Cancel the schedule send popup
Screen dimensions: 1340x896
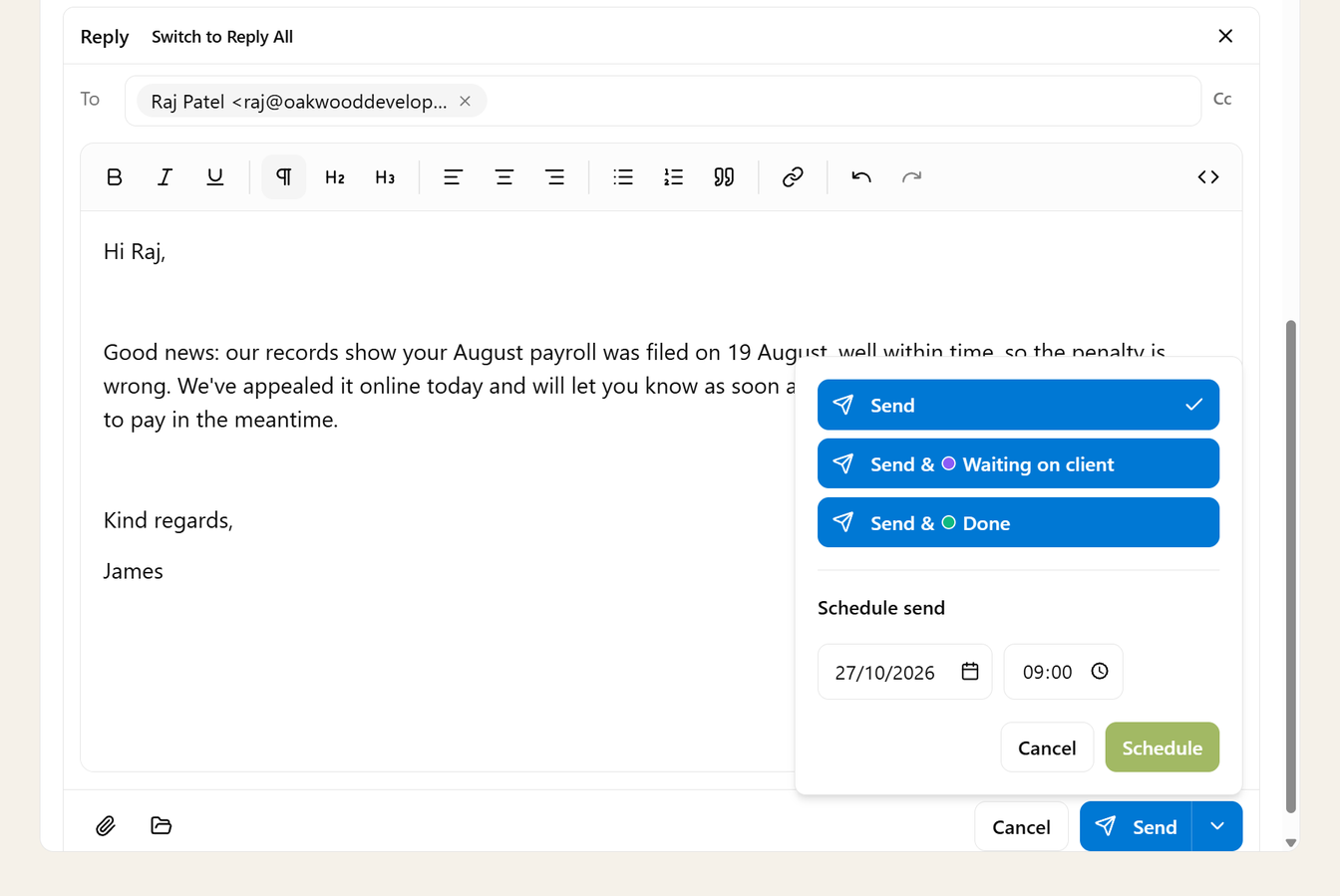[1047, 747]
